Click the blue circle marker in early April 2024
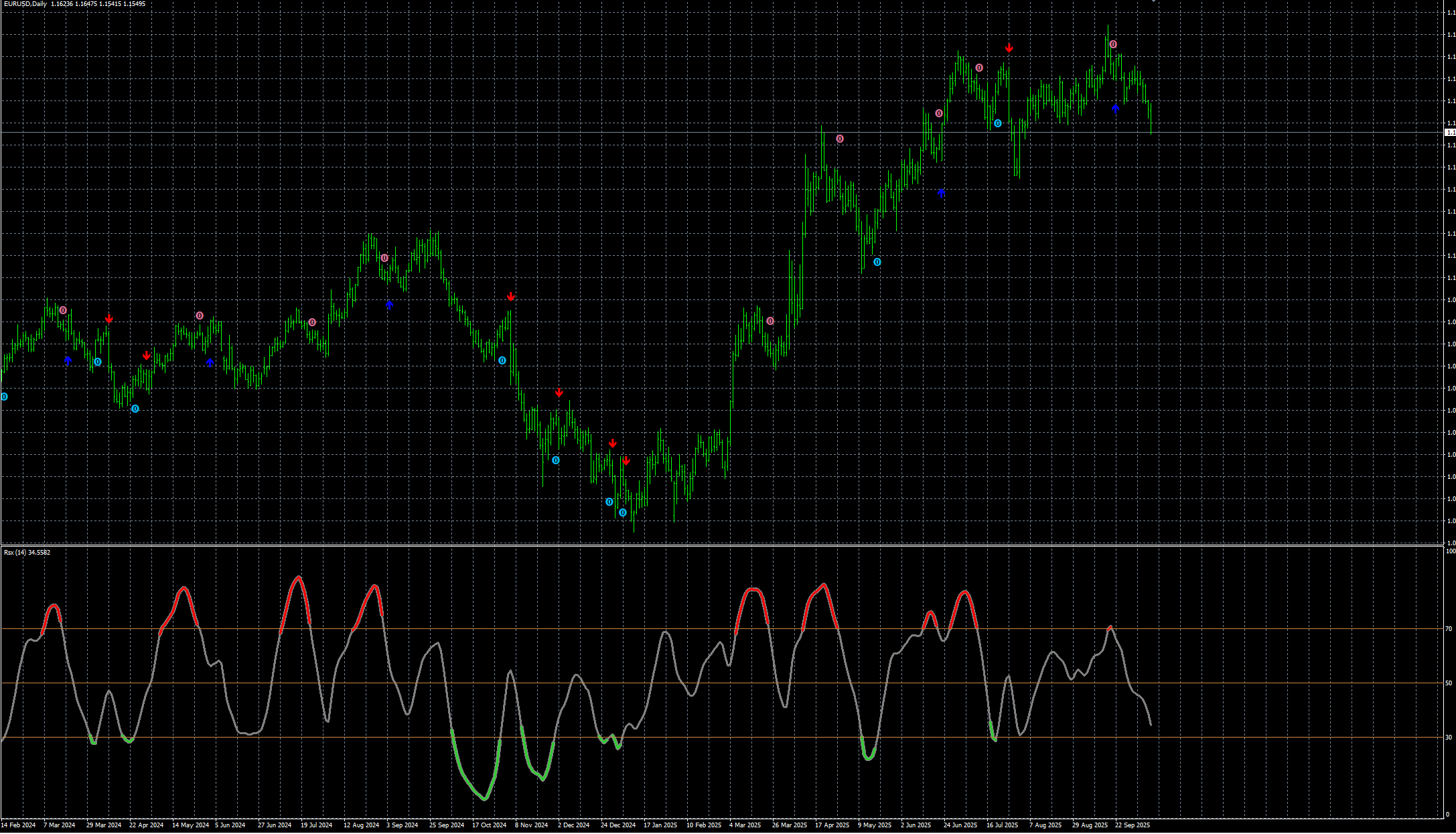The image size is (1456, 834). tap(98, 362)
